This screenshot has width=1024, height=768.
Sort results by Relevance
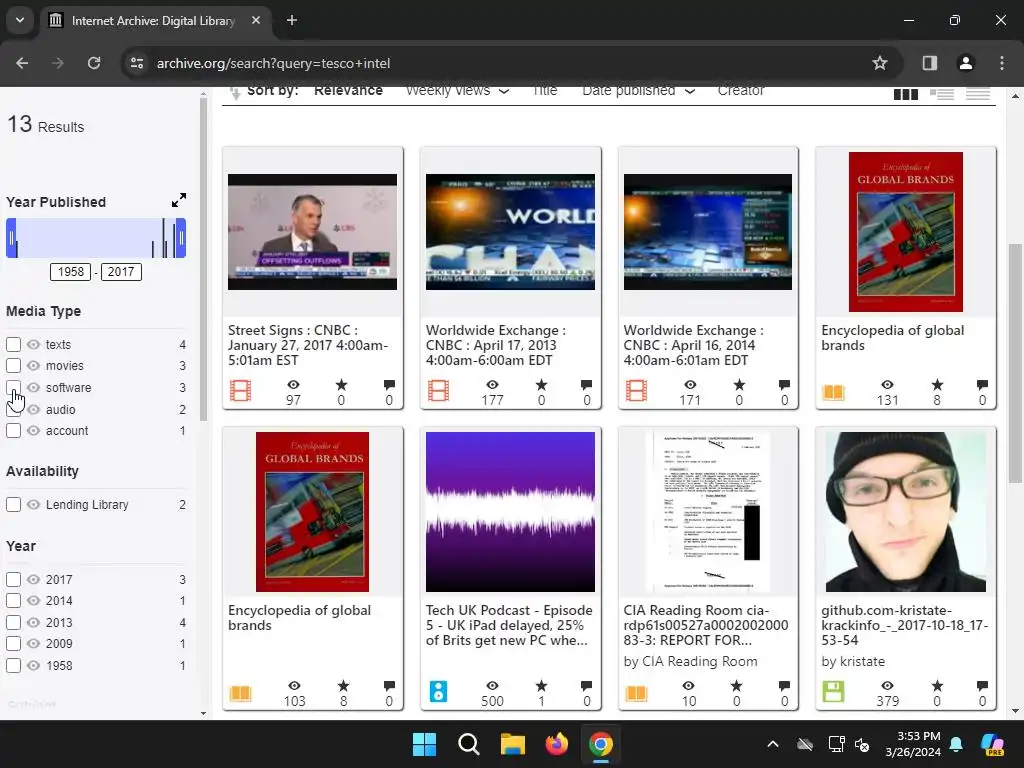[x=348, y=91]
